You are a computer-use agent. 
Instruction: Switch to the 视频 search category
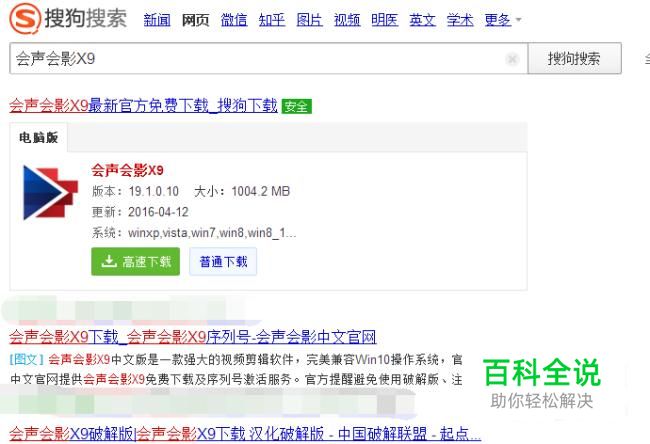[x=347, y=19]
